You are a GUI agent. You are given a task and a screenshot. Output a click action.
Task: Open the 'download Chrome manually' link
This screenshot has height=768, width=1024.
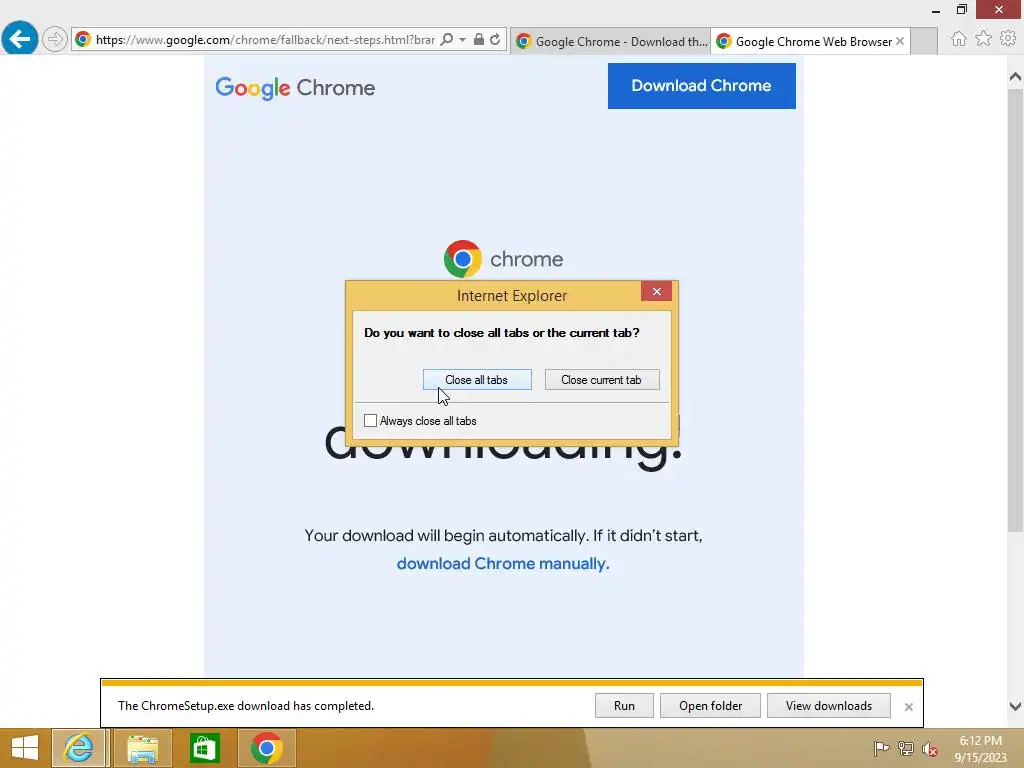click(x=503, y=564)
